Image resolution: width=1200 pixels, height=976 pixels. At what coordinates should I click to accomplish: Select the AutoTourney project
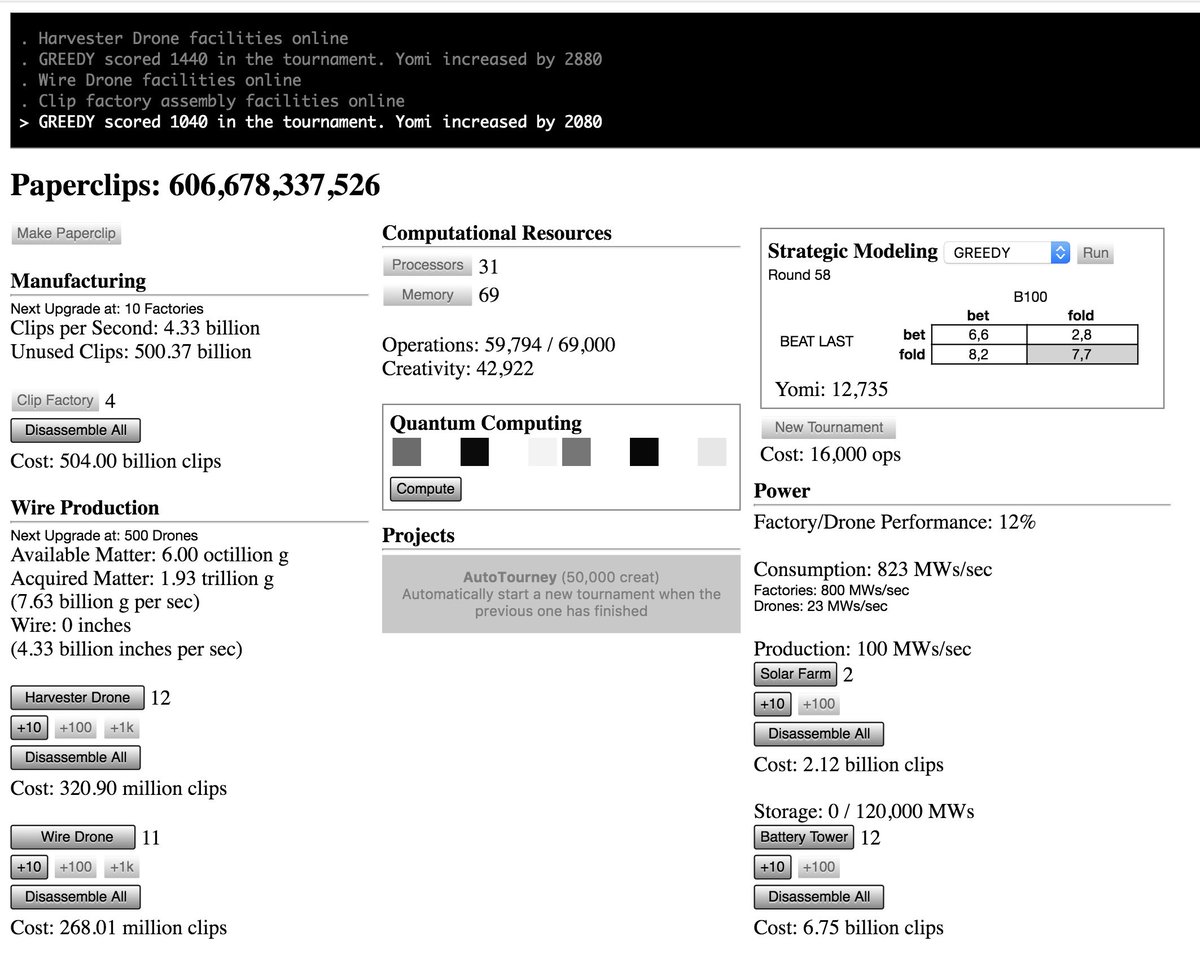561,594
